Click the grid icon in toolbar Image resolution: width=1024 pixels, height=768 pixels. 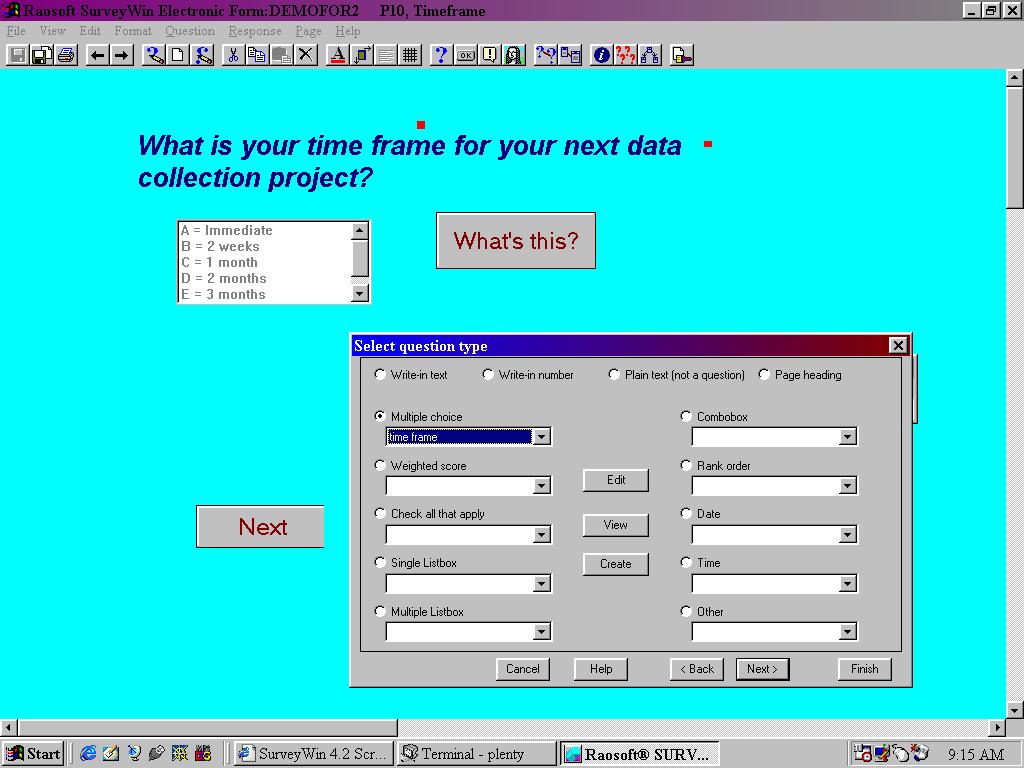coord(410,55)
